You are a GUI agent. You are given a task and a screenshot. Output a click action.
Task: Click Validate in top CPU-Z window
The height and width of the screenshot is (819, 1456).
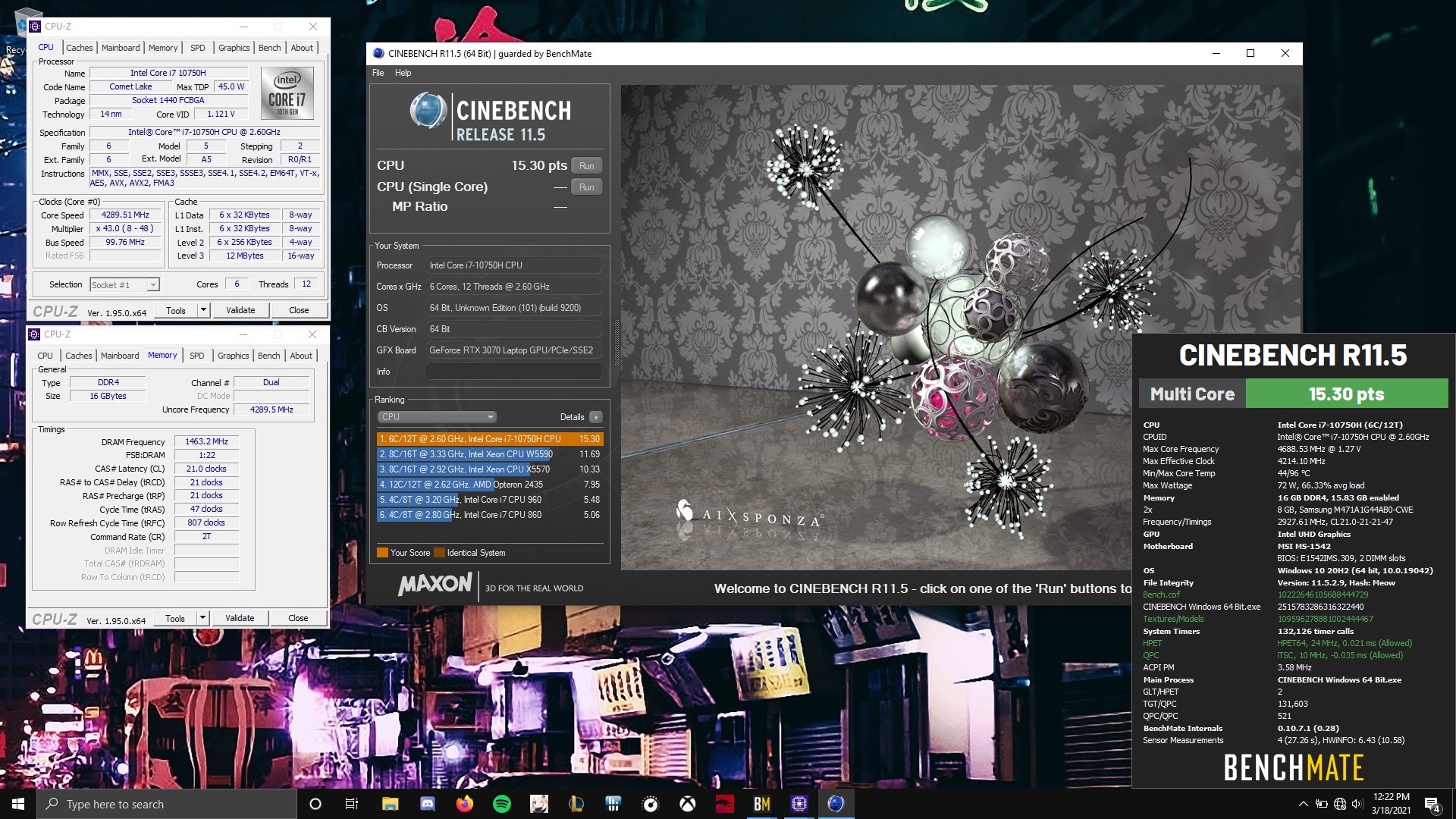240,310
